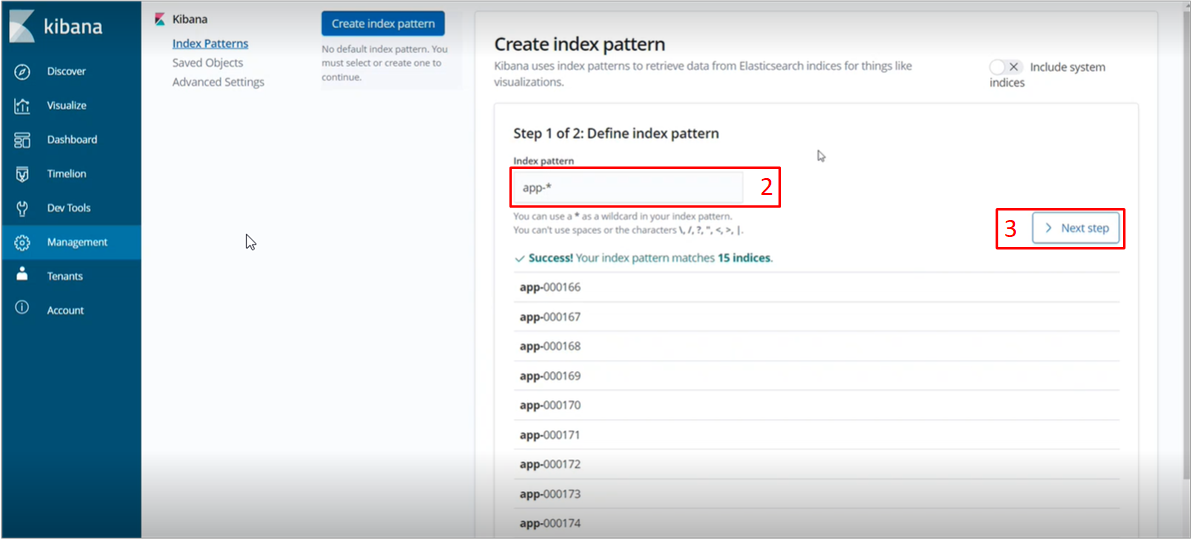Viewport: 1192px width, 539px height.
Task: Select the Visualize menu label
Action: tap(66, 106)
